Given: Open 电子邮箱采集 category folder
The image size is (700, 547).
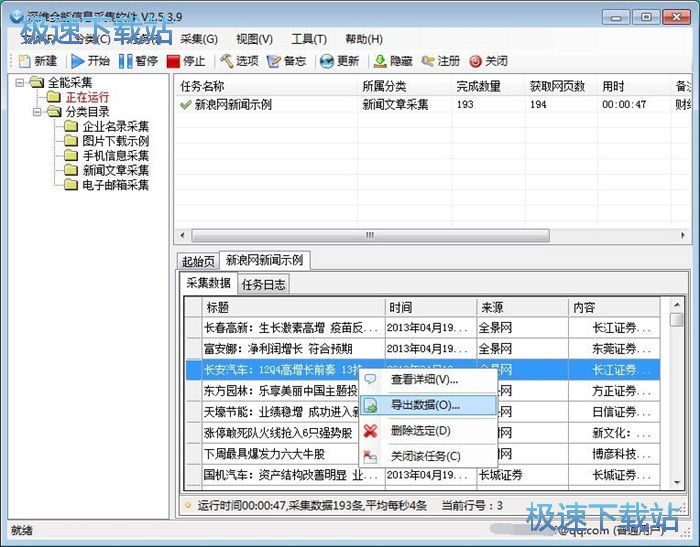Looking at the screenshot, I should [x=116, y=185].
